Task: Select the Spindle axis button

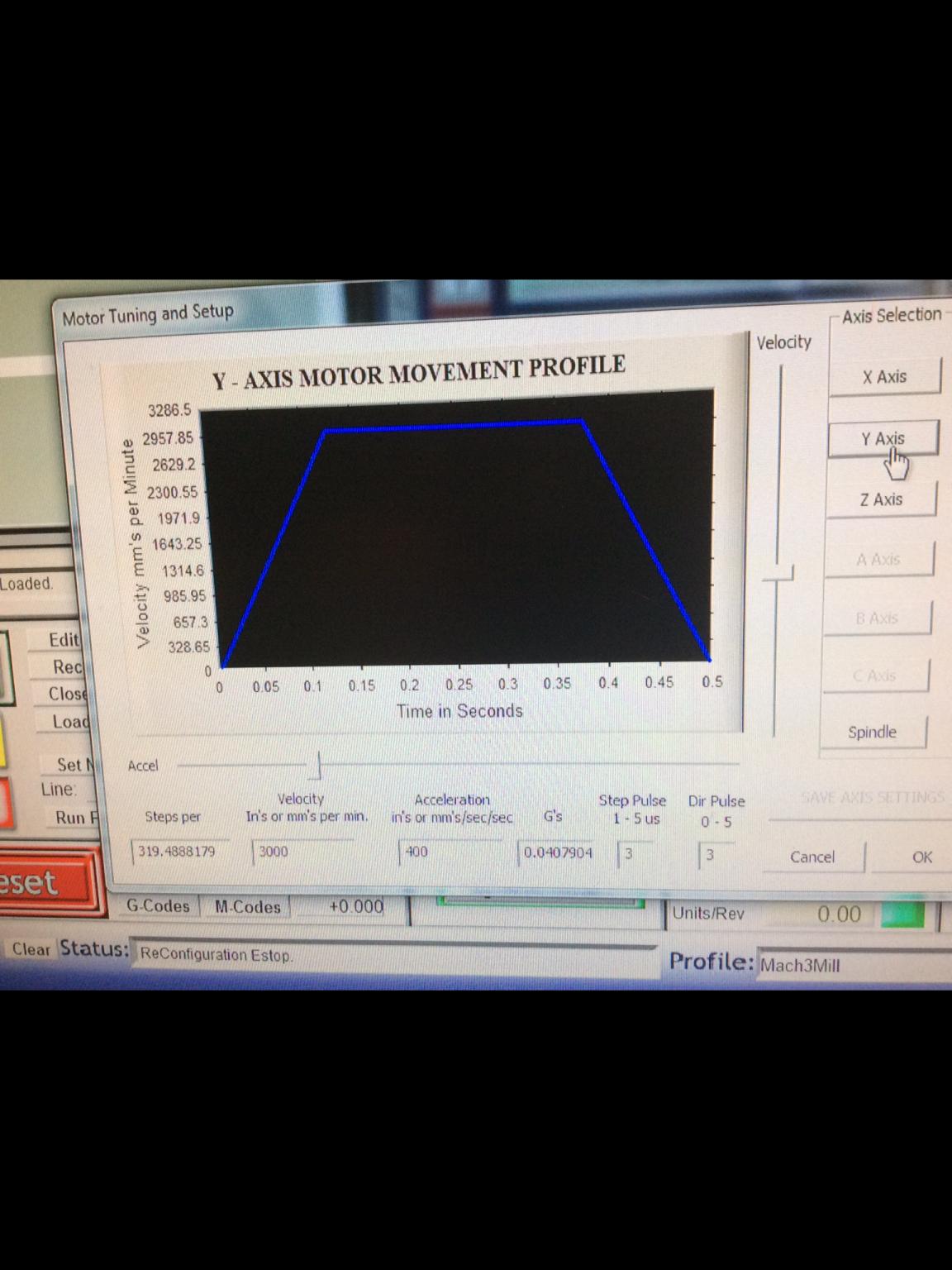Action: tap(872, 732)
